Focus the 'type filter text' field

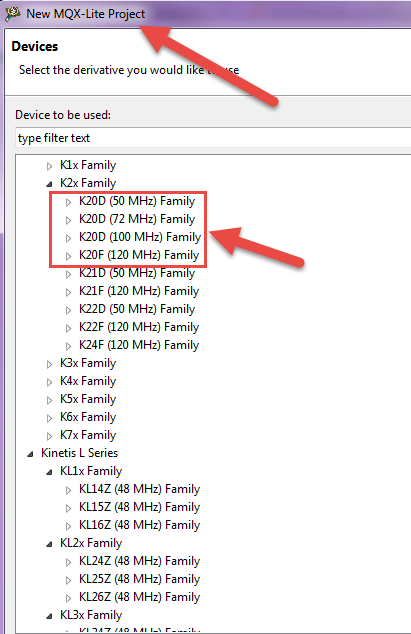pyautogui.click(x=213, y=138)
